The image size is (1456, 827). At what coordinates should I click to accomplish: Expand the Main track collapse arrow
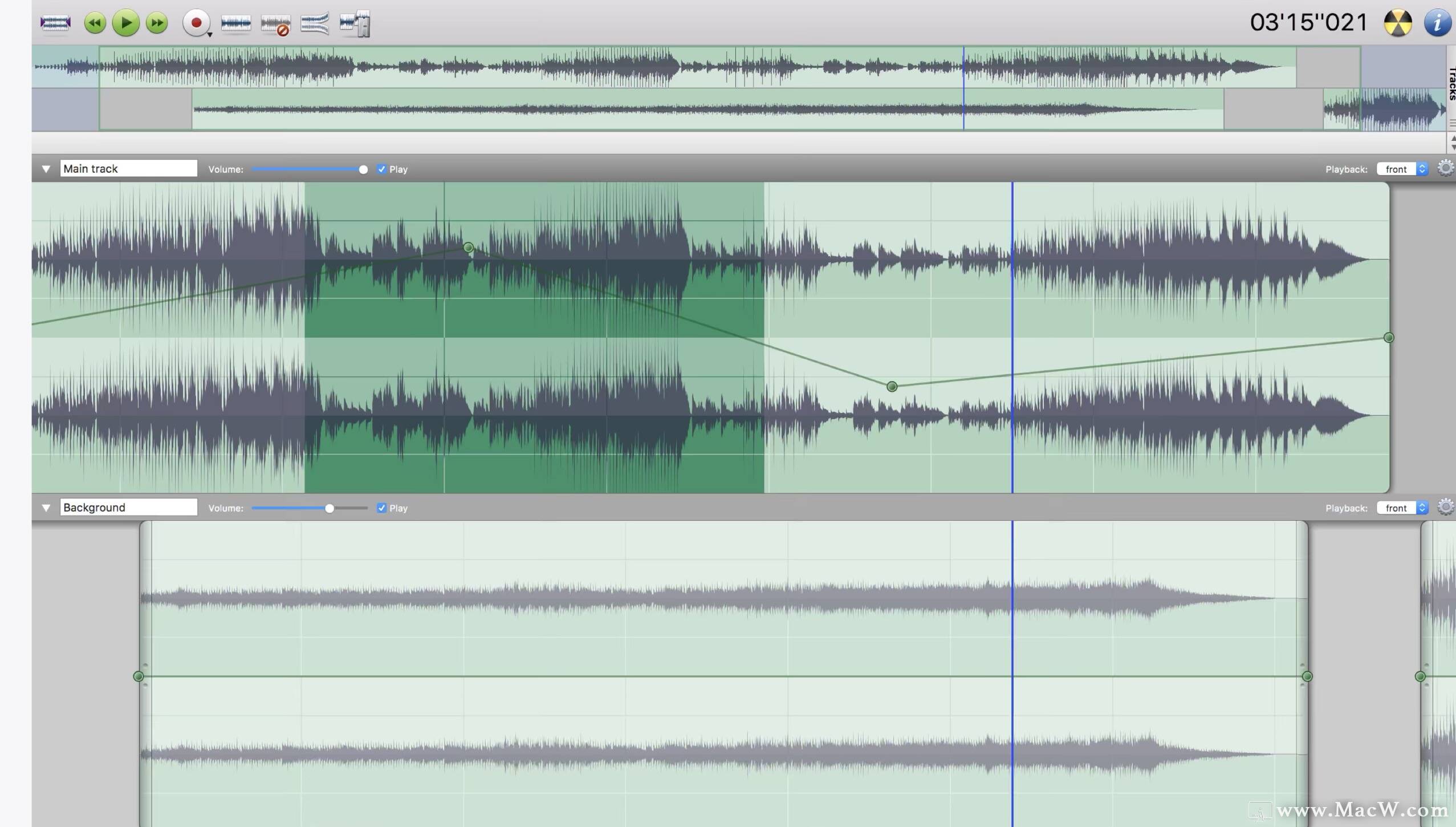46,168
